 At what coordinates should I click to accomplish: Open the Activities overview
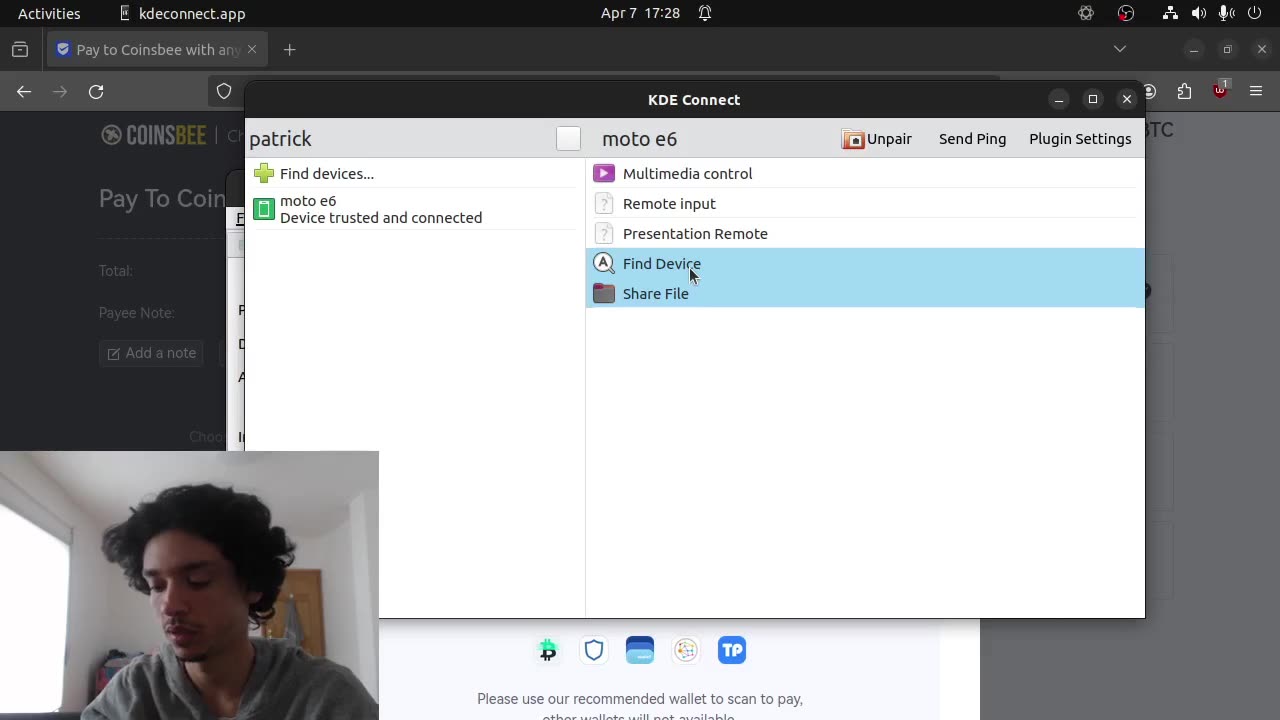tap(49, 13)
